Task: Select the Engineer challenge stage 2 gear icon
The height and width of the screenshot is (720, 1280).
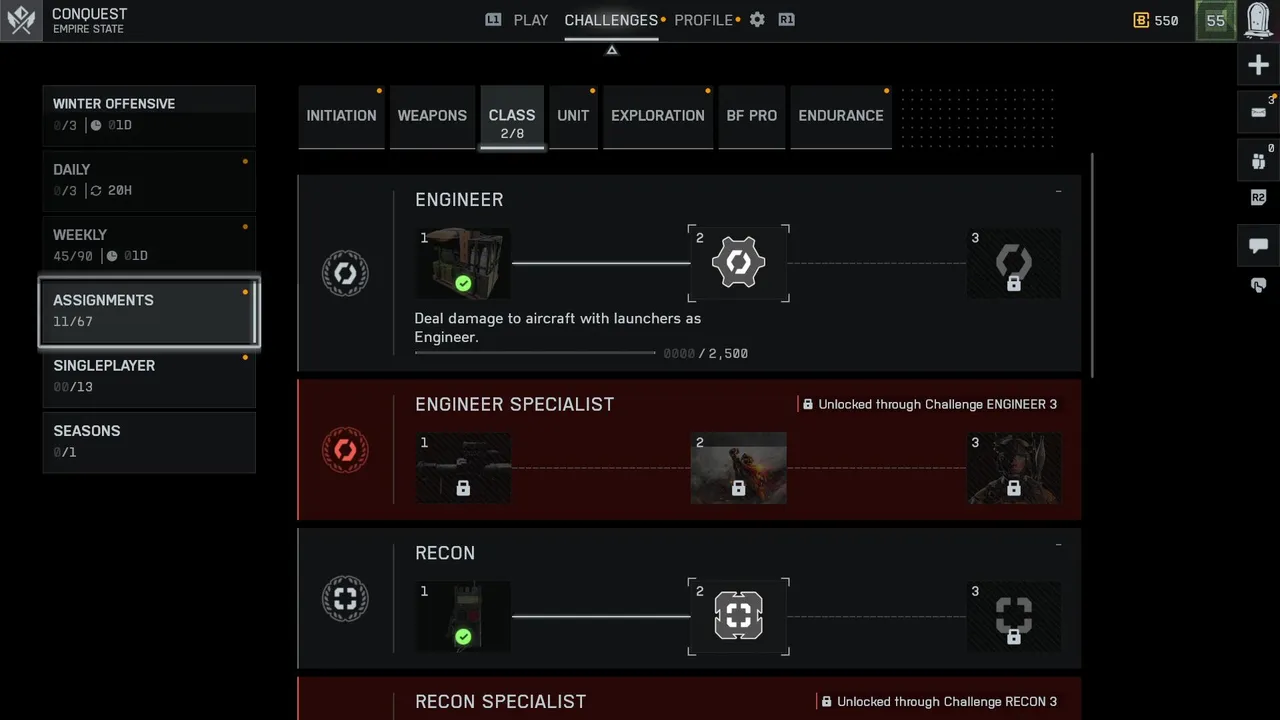Action: (738, 263)
